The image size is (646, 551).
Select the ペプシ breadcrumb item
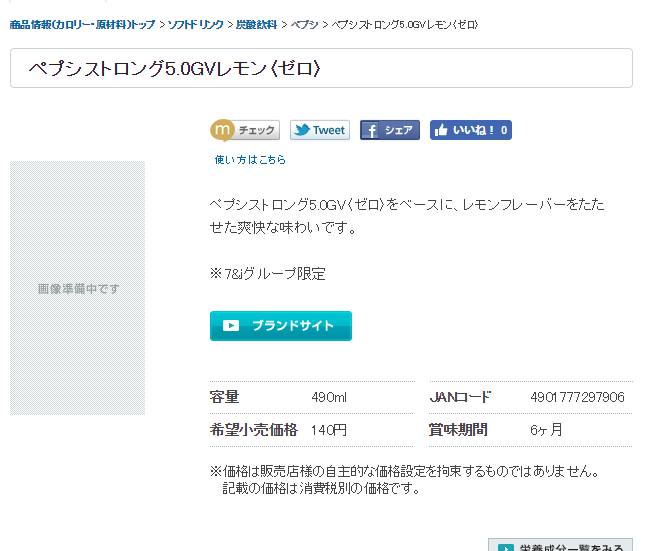tap(305, 23)
